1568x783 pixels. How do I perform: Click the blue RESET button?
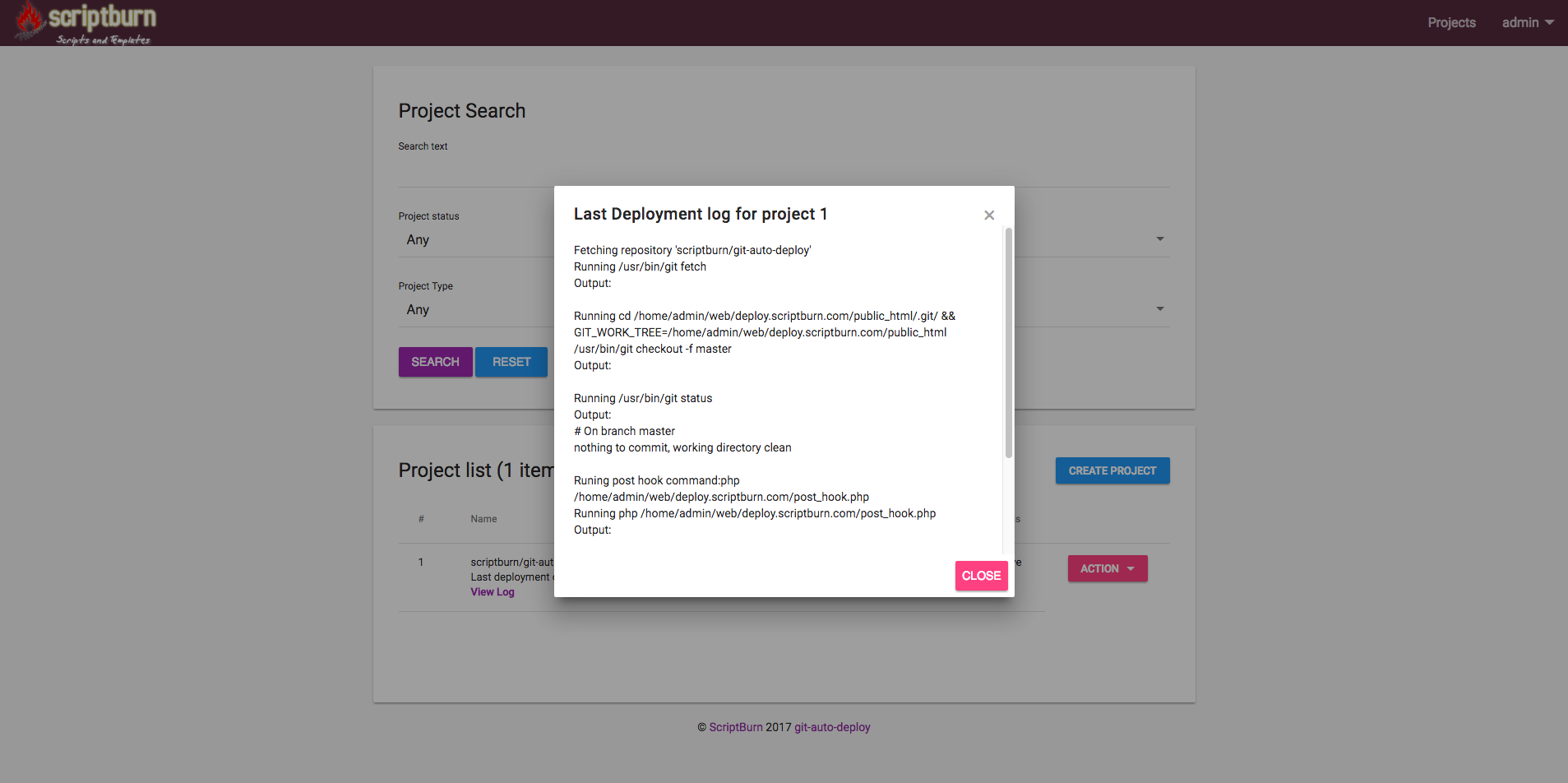click(511, 362)
